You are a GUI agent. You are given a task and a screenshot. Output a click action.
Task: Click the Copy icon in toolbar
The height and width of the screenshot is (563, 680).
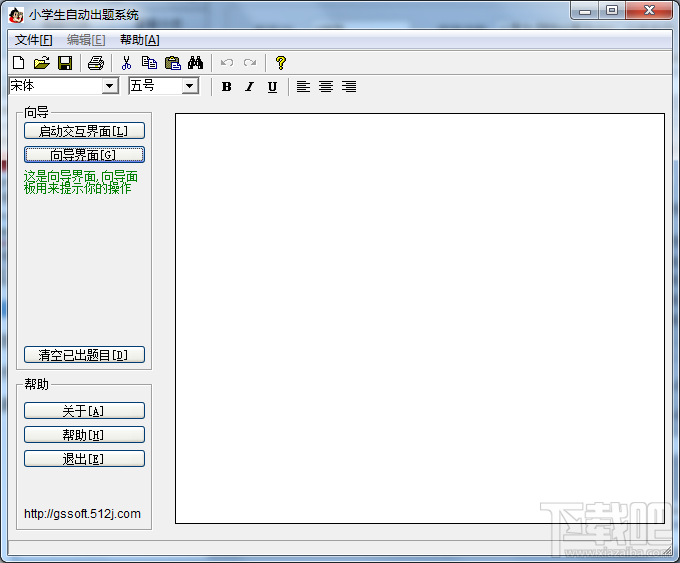[150, 63]
